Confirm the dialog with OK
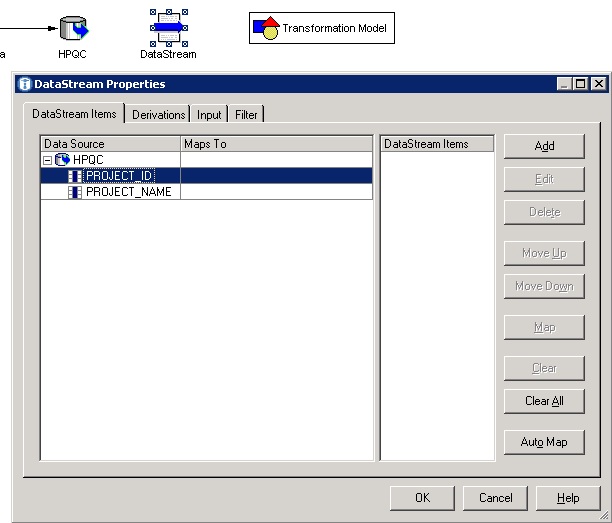The width and height of the screenshot is (612, 523). [422, 498]
